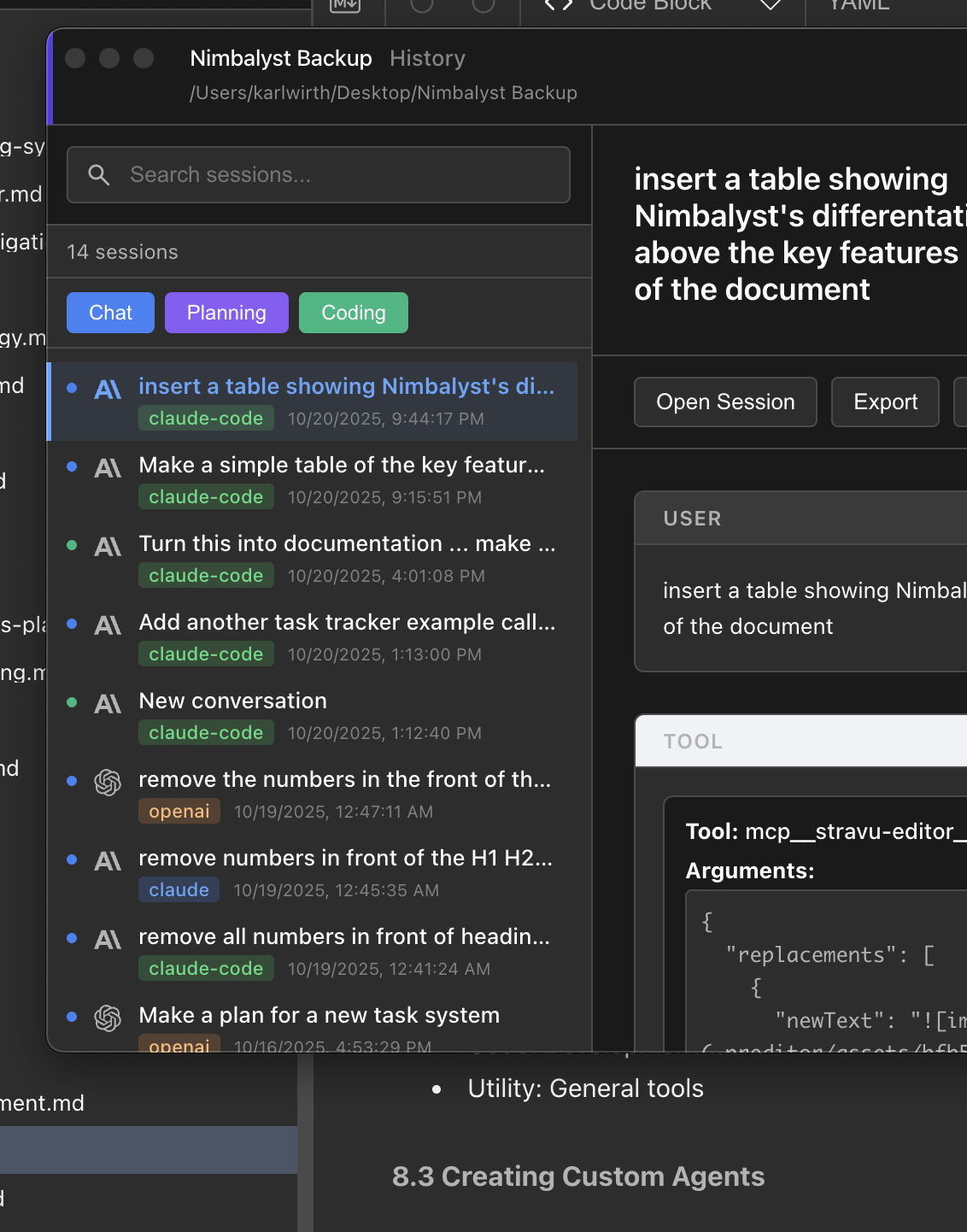Click the search magnifier icon in sessions panel
Viewport: 967px width, 1232px height.
pyautogui.click(x=99, y=175)
